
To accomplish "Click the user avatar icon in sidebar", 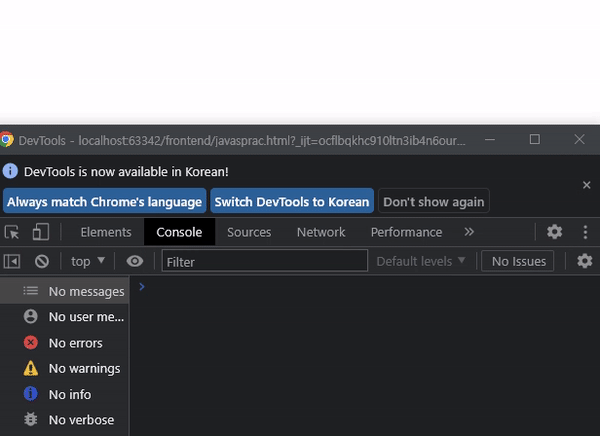I will click(31, 317).
